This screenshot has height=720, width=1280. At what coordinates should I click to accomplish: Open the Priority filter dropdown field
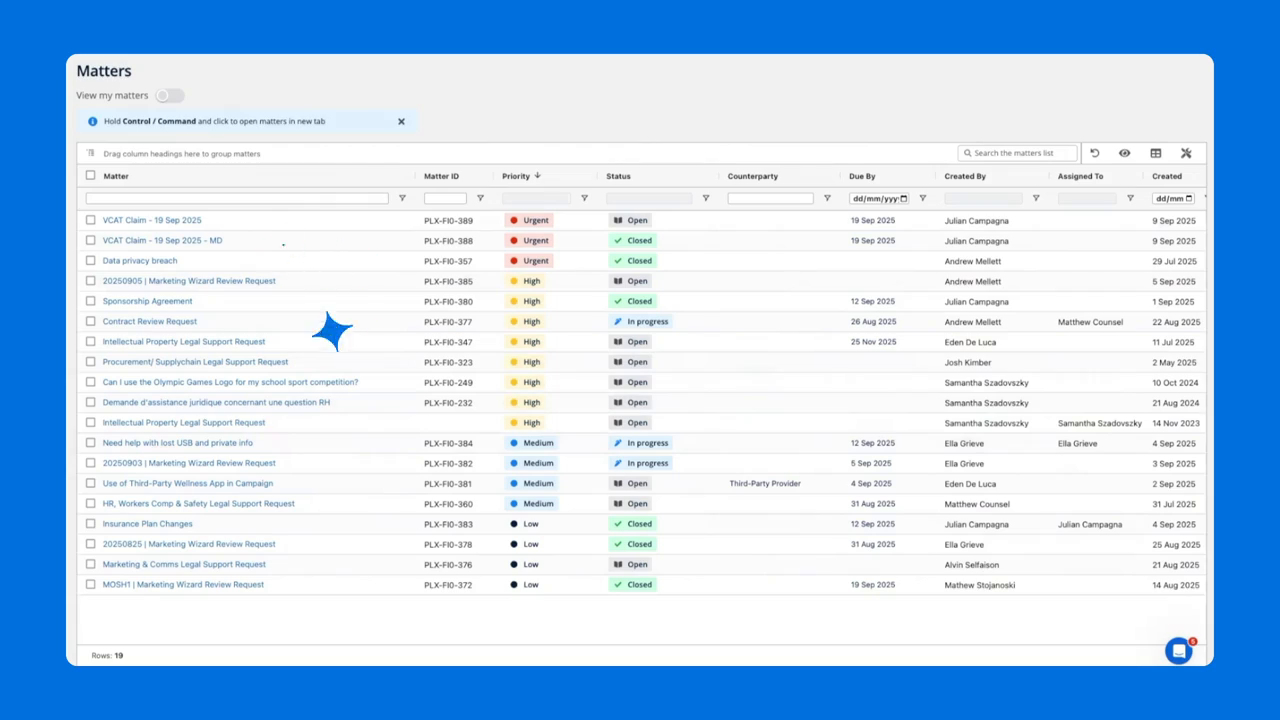point(536,198)
